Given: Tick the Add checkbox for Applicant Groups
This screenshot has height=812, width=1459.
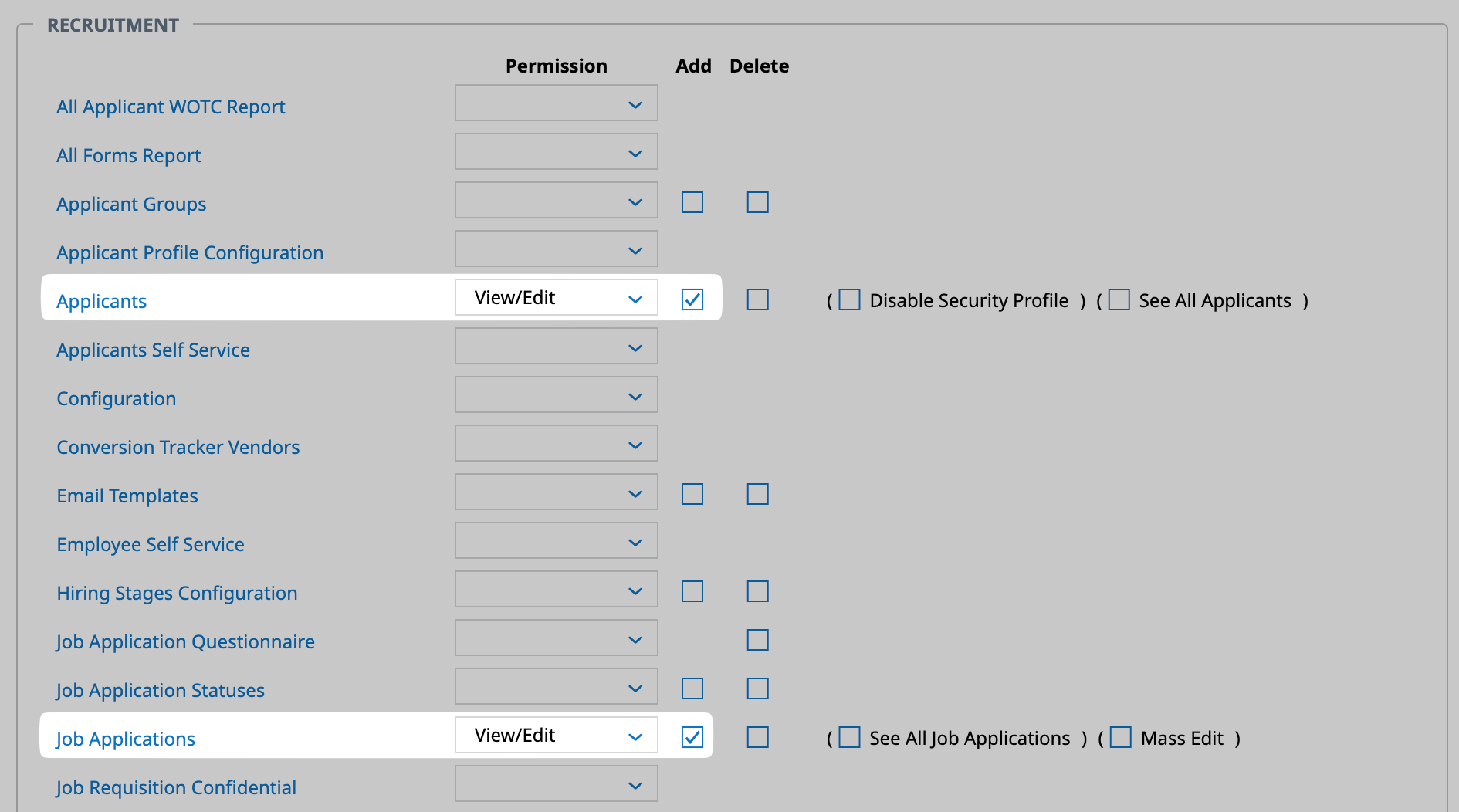Looking at the screenshot, I should [x=692, y=202].
